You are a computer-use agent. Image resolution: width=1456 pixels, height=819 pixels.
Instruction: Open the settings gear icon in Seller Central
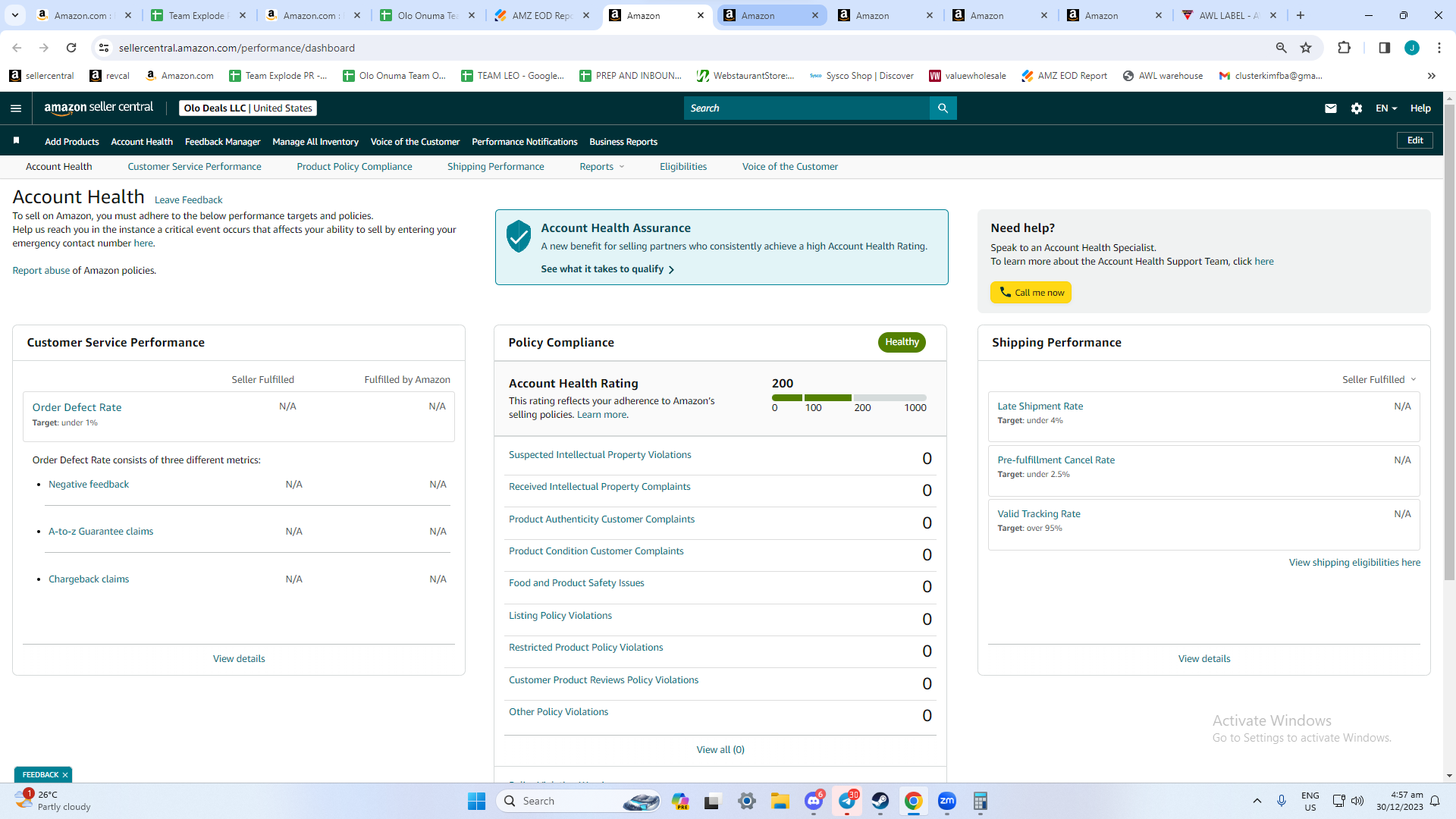click(1357, 108)
